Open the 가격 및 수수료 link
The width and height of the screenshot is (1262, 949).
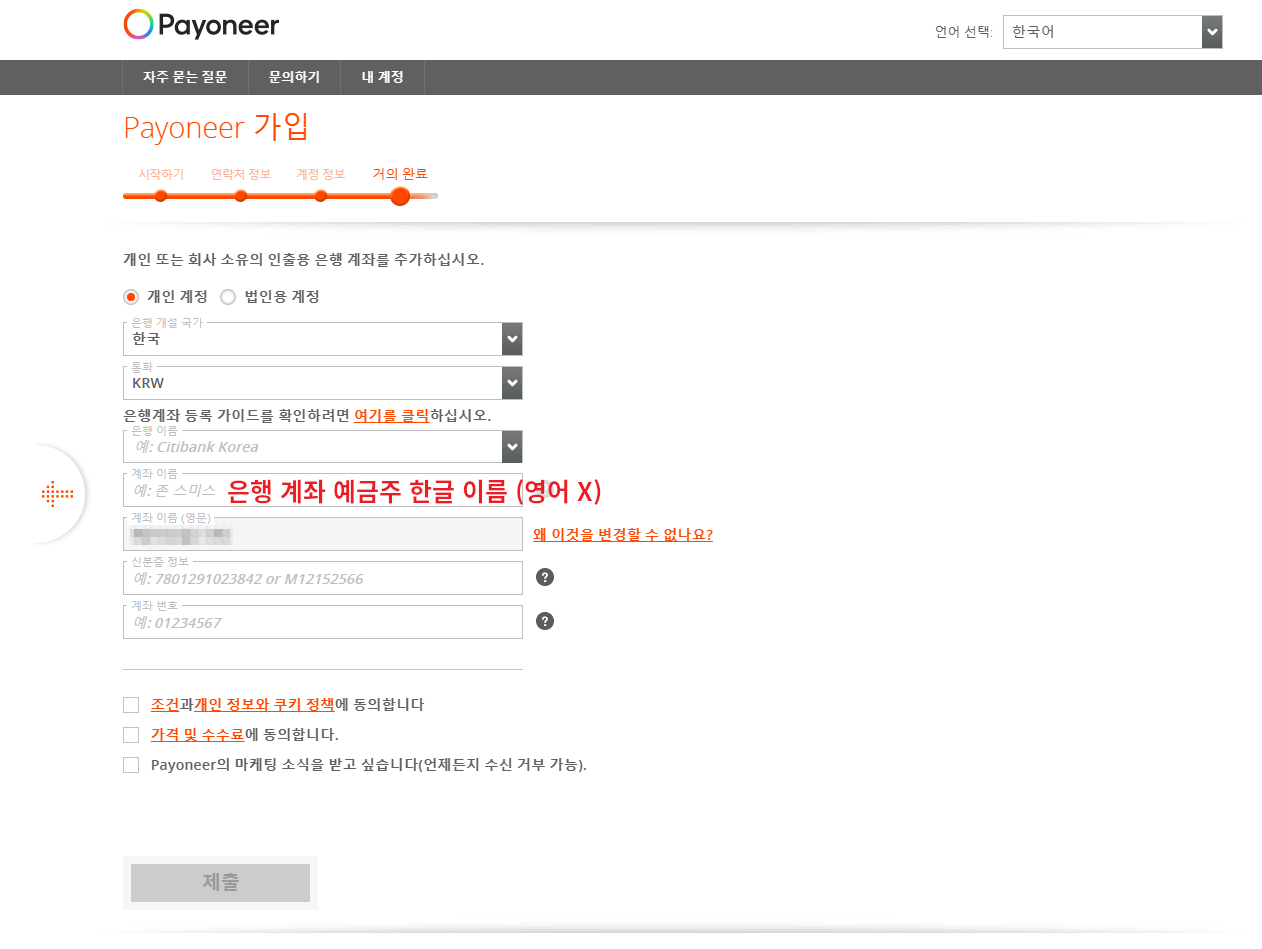tap(198, 735)
